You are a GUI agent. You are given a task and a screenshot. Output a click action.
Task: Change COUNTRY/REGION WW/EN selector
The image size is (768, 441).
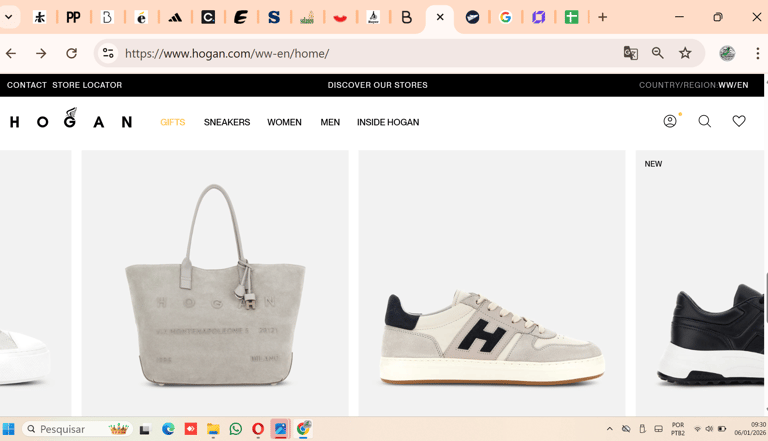(x=694, y=85)
